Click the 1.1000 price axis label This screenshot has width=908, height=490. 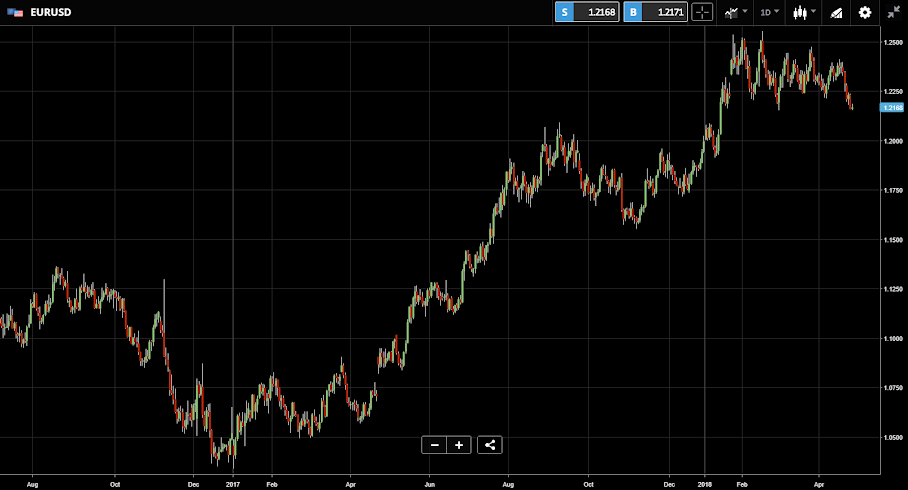893,339
